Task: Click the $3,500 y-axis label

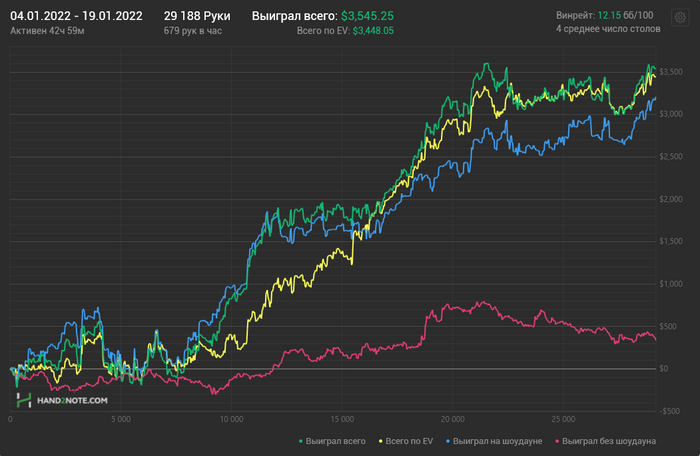Action: pyautogui.click(x=671, y=72)
